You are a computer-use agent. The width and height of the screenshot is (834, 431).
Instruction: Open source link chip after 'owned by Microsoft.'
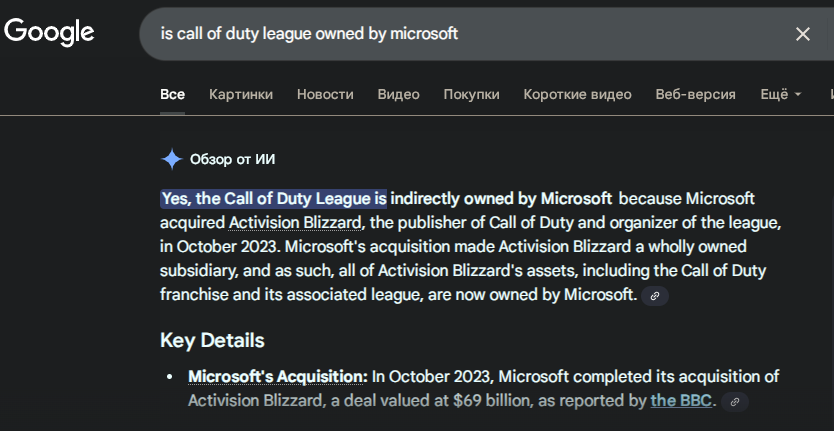pyautogui.click(x=654, y=295)
